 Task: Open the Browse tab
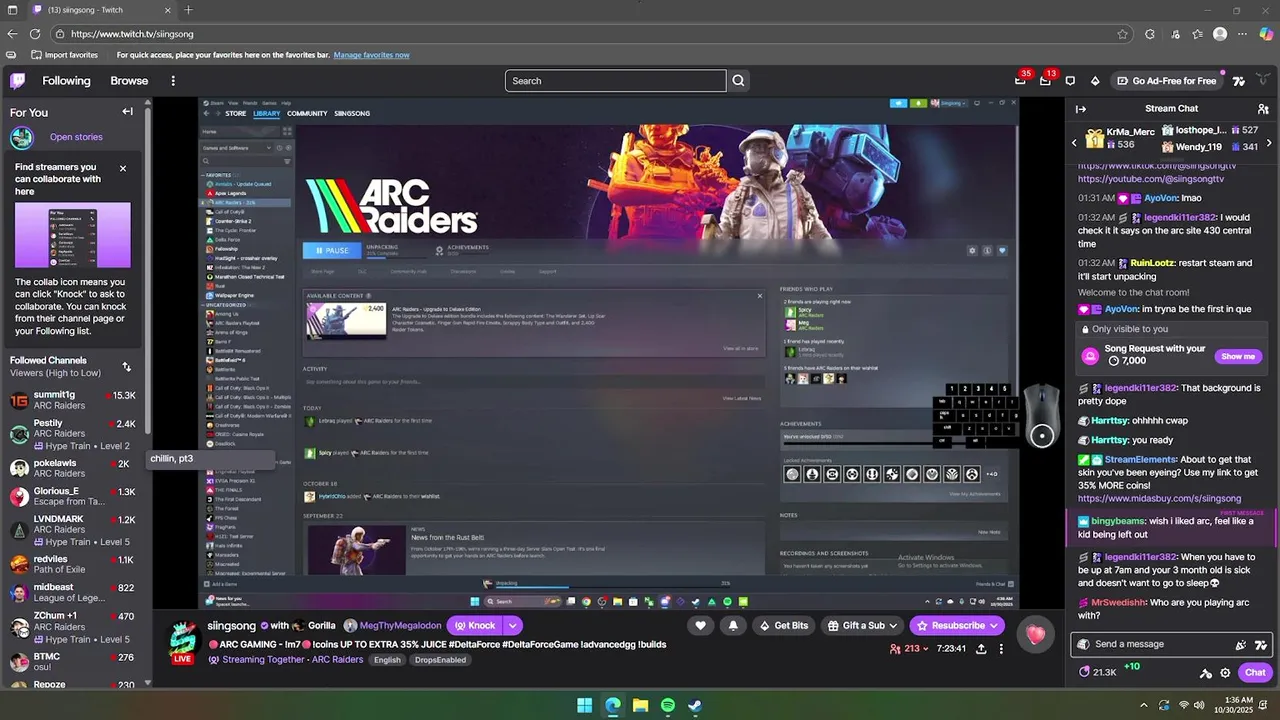[129, 81]
